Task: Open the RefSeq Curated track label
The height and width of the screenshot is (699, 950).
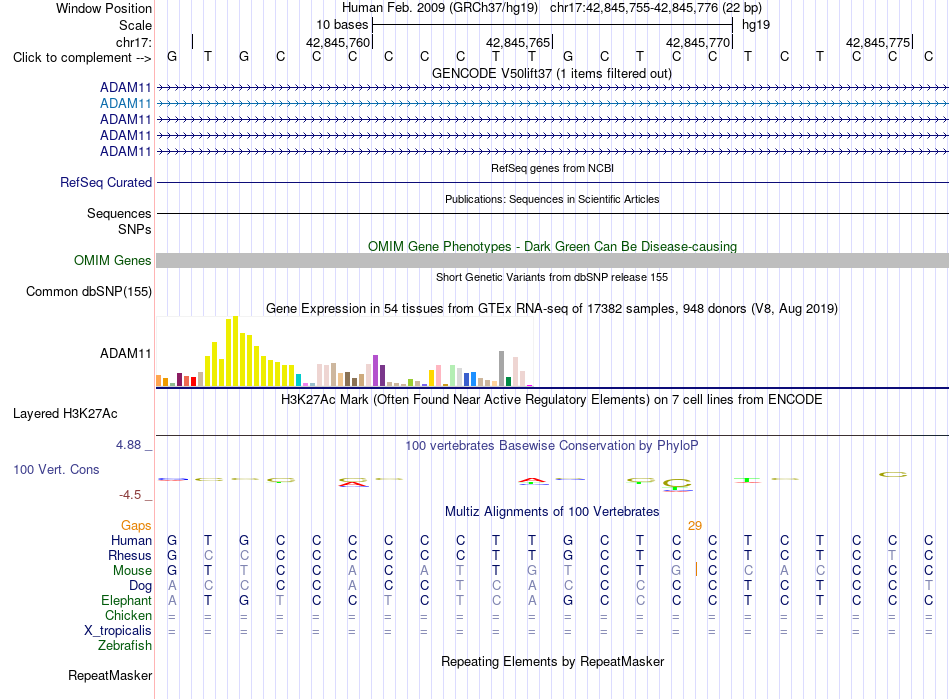Action: click(x=106, y=182)
